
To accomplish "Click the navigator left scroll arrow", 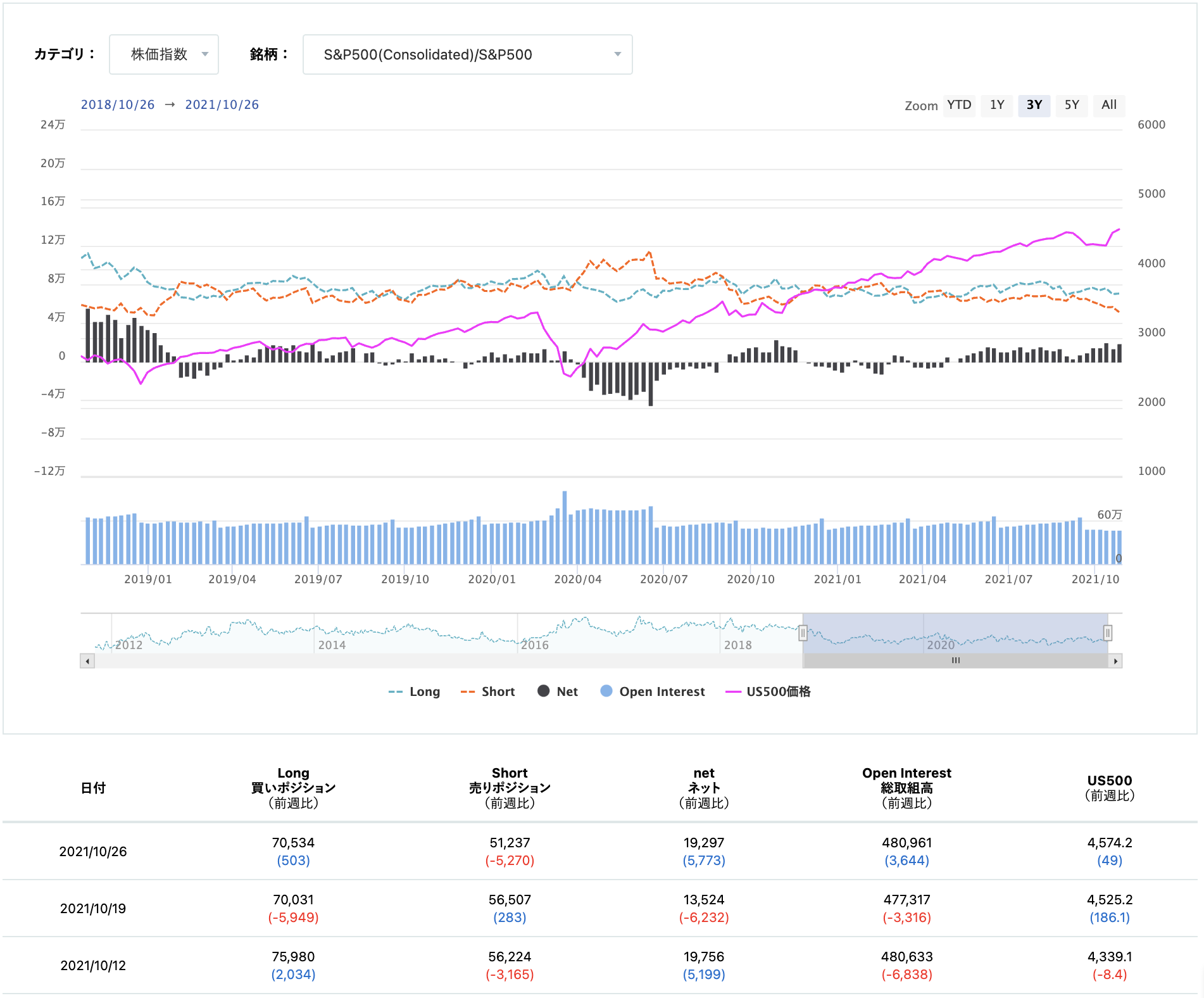I will pyautogui.click(x=87, y=661).
